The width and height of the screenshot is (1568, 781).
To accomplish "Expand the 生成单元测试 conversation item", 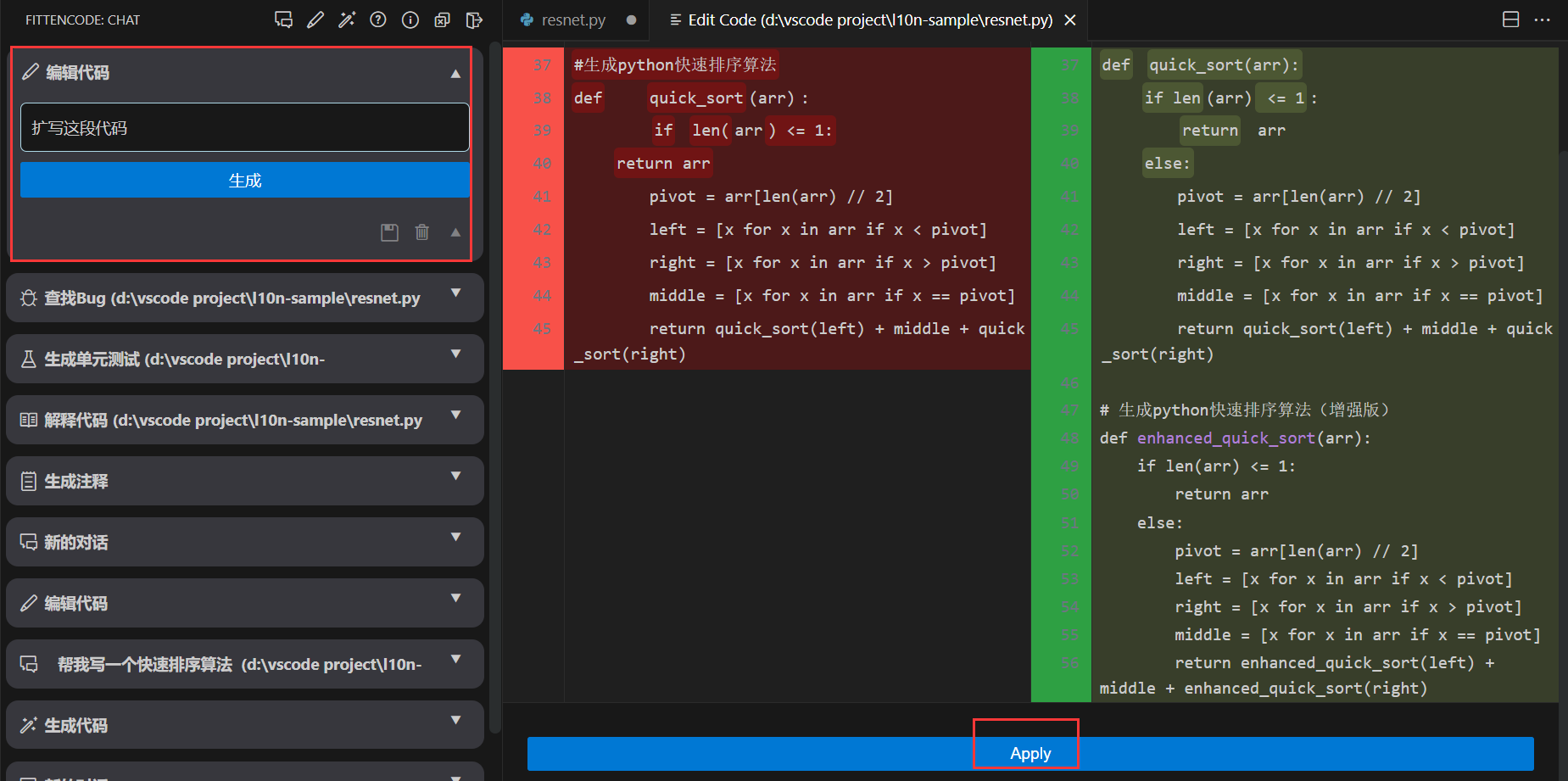I will [x=455, y=354].
